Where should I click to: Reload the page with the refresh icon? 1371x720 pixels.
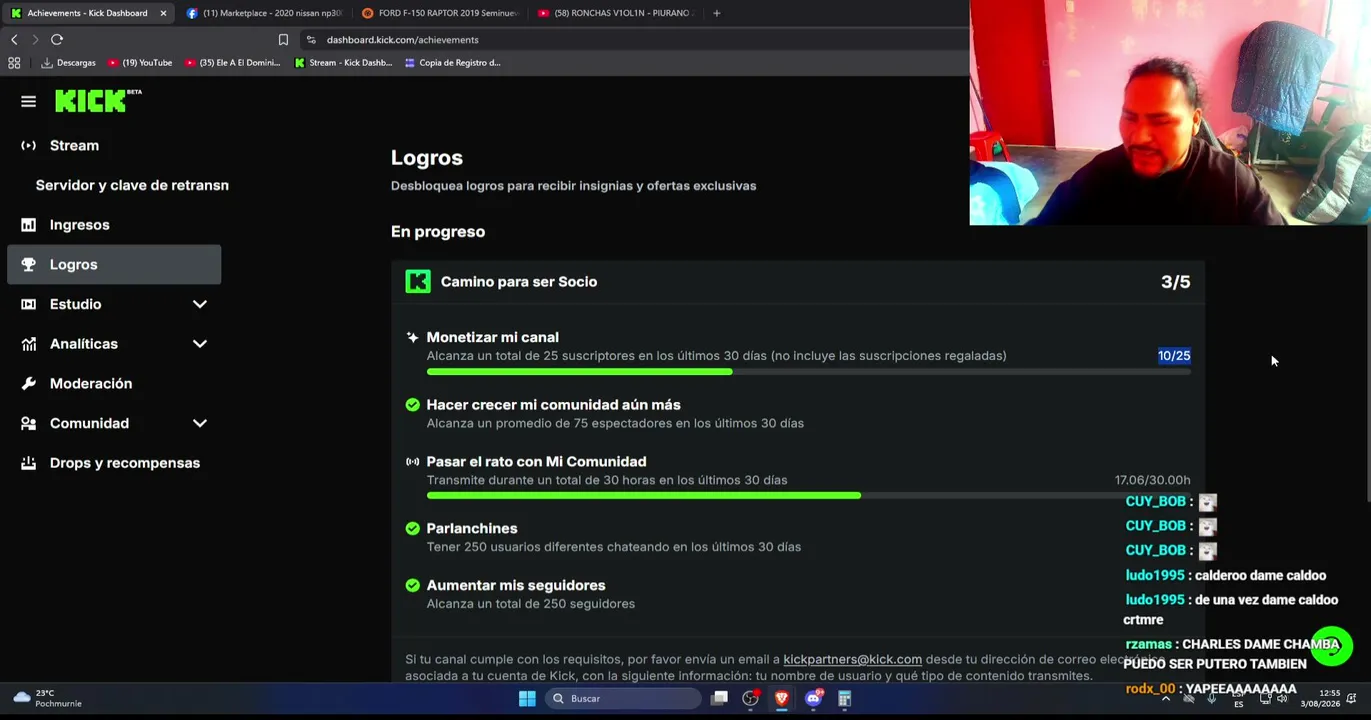click(57, 40)
